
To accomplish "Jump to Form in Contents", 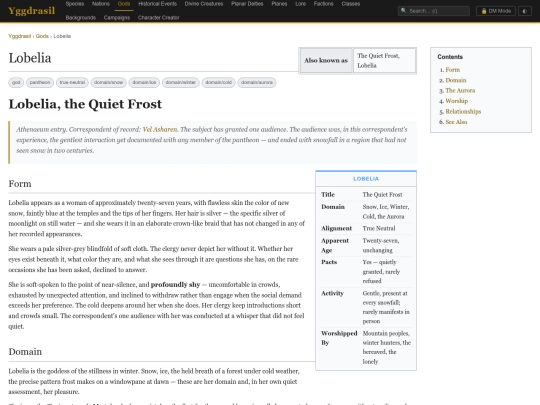I will click(453, 70).
